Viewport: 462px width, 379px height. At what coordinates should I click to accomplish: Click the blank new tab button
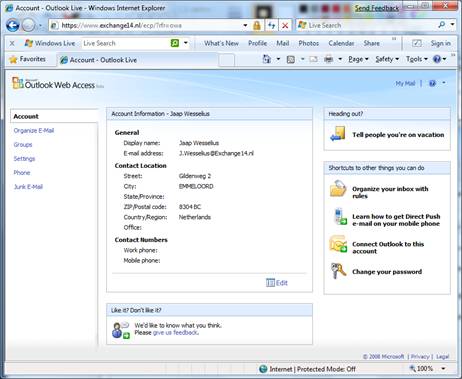coord(227,60)
